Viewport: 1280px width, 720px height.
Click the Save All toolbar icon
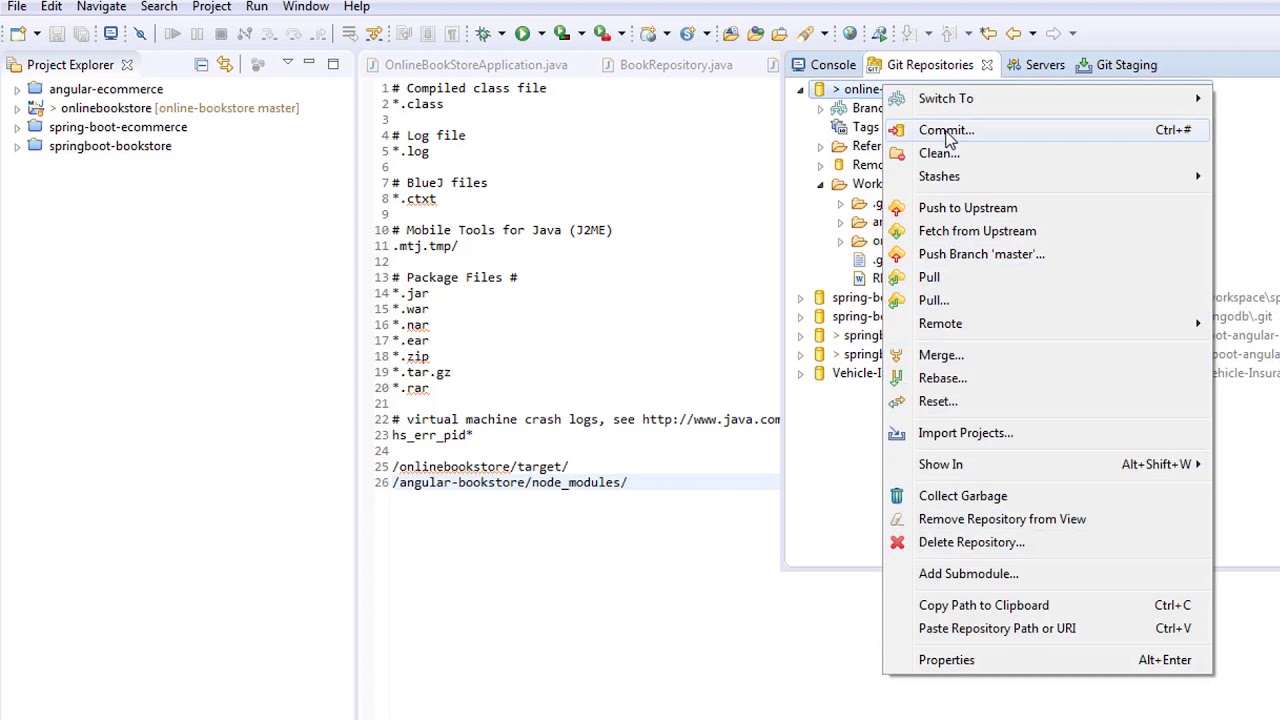[81, 34]
